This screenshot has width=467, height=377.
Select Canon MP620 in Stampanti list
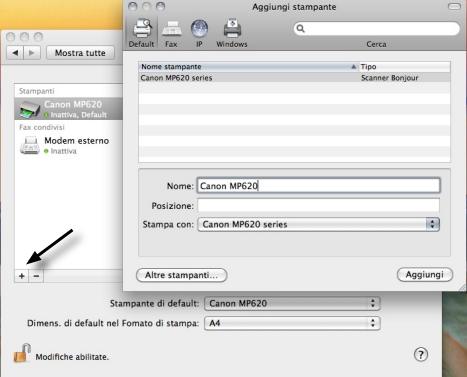69,109
